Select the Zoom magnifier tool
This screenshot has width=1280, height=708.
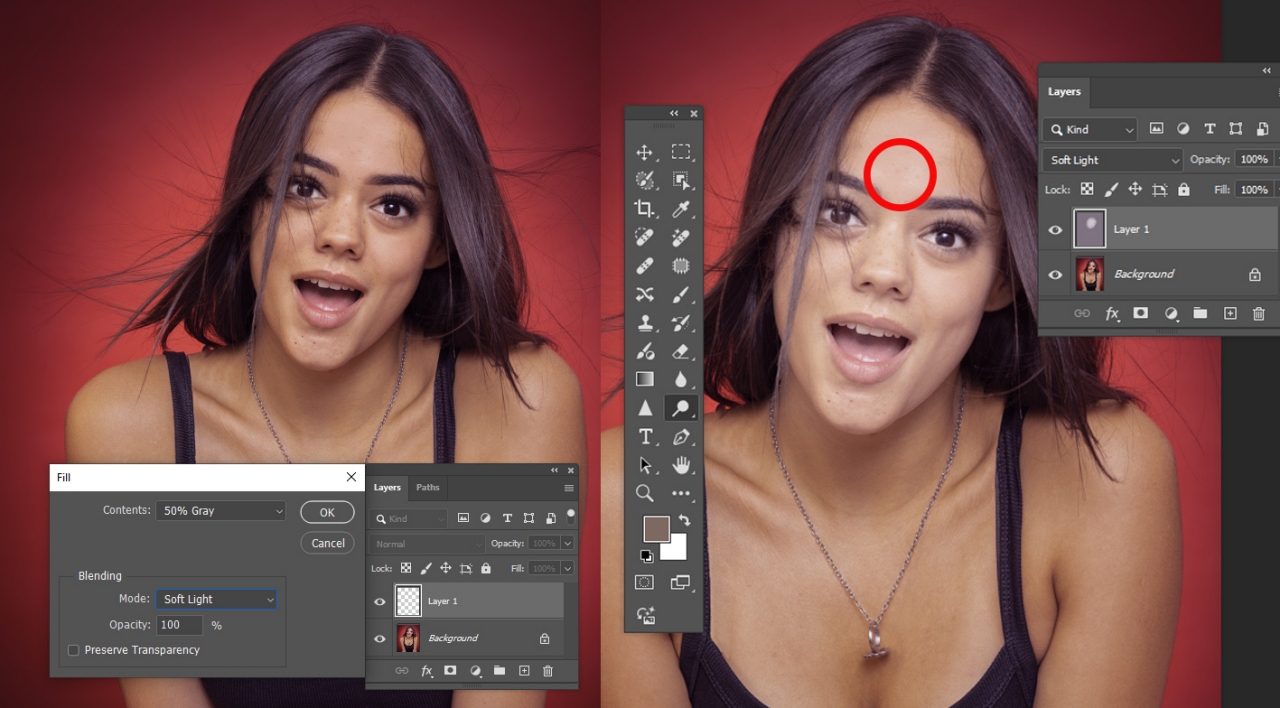pos(645,493)
